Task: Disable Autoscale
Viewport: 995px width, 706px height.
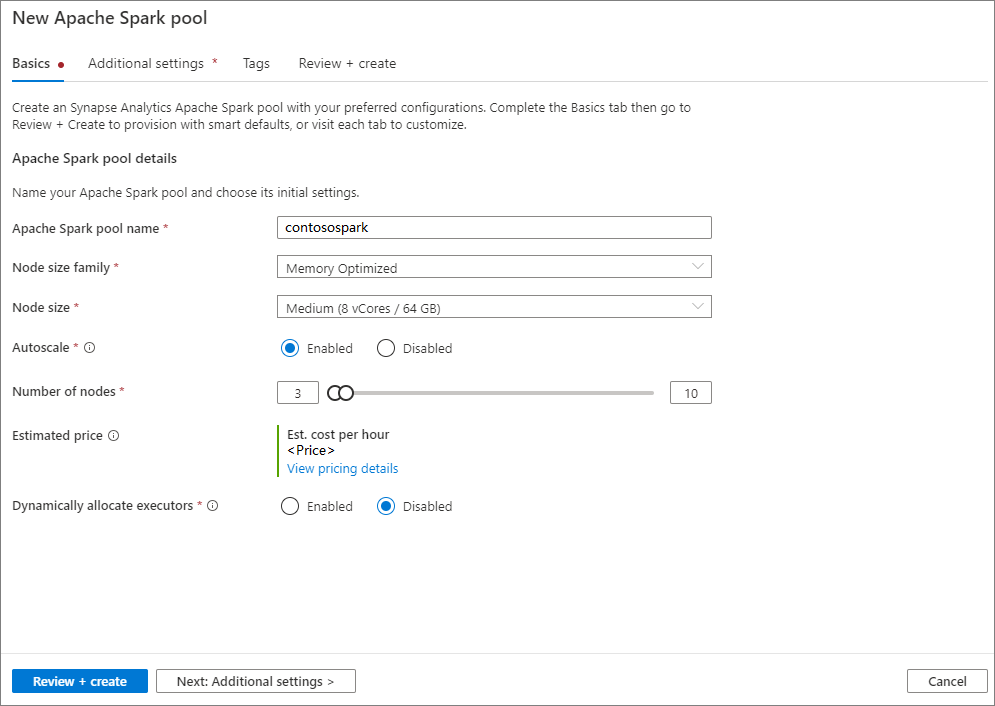Action: pyautogui.click(x=386, y=348)
